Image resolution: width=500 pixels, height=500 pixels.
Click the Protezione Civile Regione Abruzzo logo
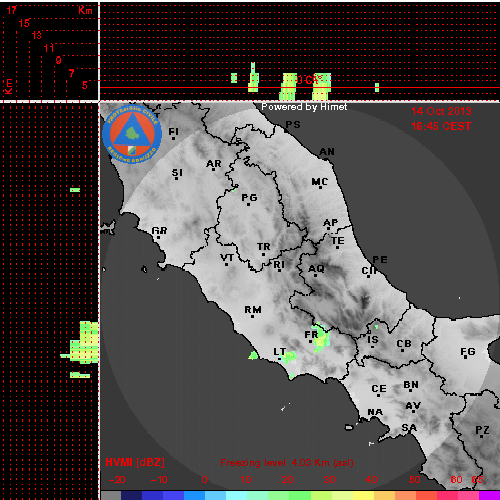pyautogui.click(x=132, y=134)
